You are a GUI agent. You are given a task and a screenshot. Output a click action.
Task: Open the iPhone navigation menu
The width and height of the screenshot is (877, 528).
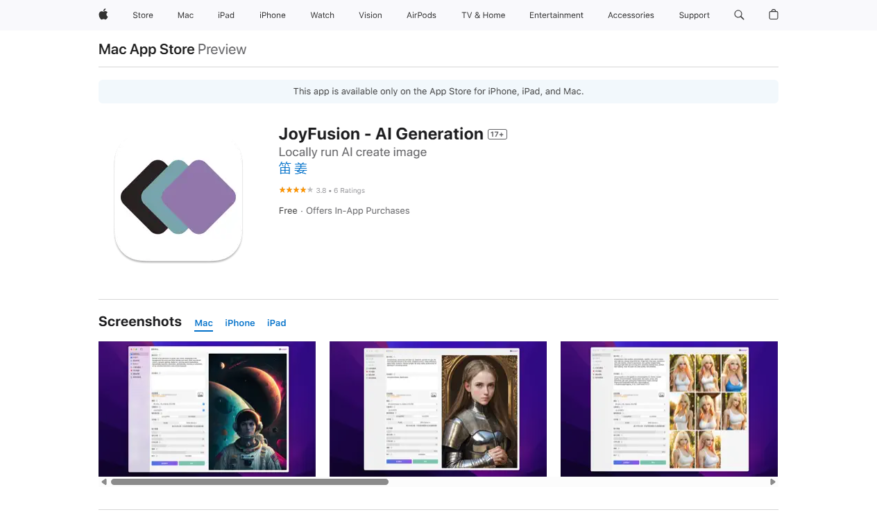pos(272,15)
